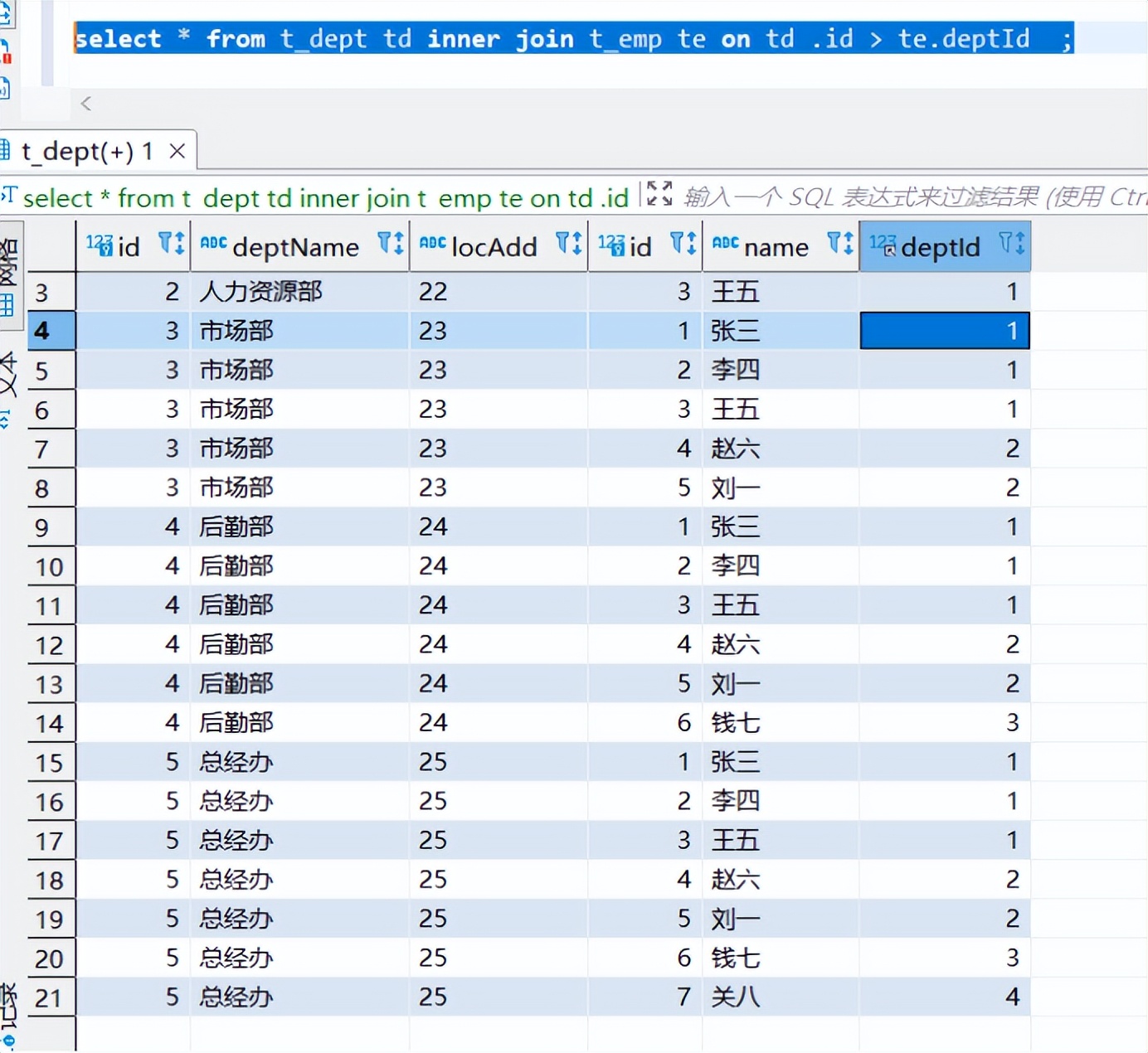Click the ABC type icon of name column
Viewport: 1148px width, 1053px height.
coord(725,243)
